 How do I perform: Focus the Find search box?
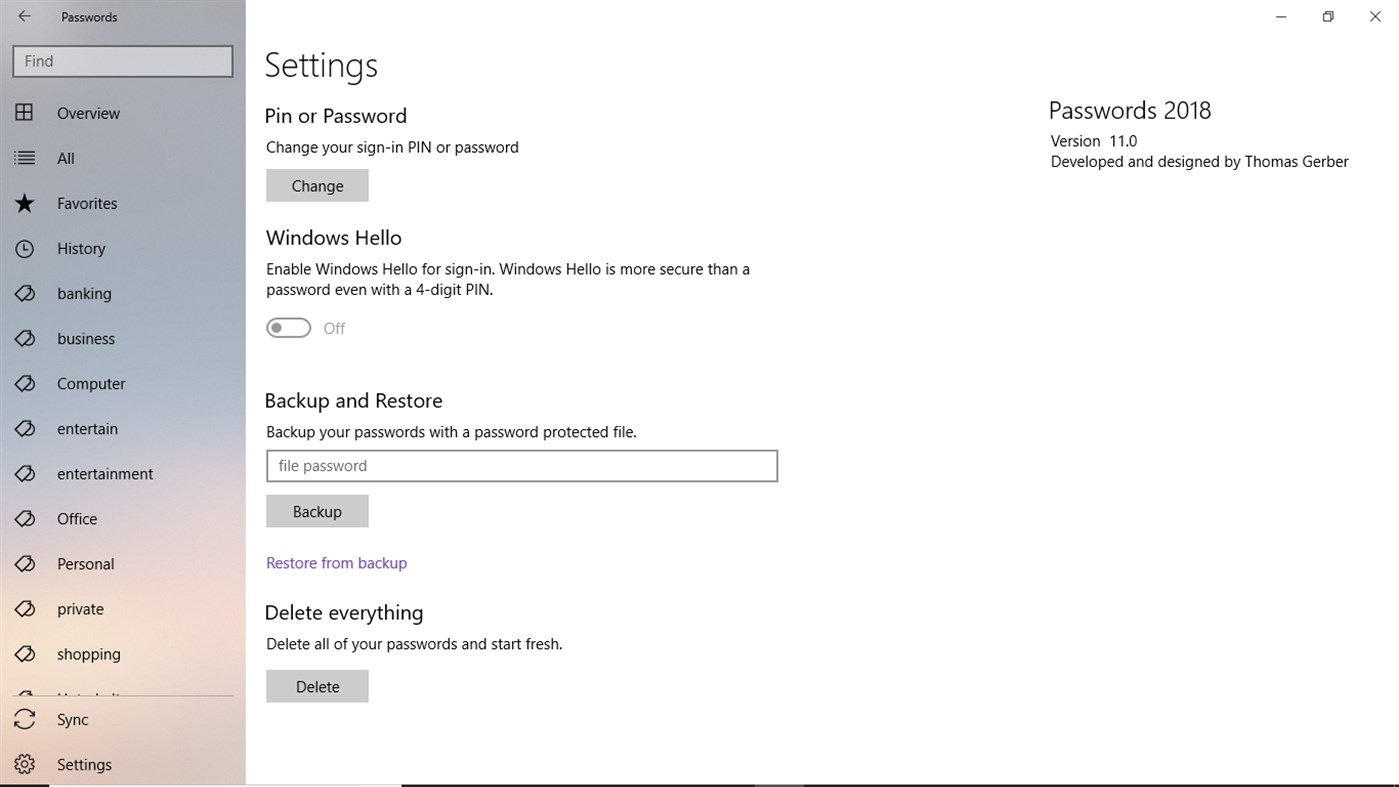click(x=123, y=61)
